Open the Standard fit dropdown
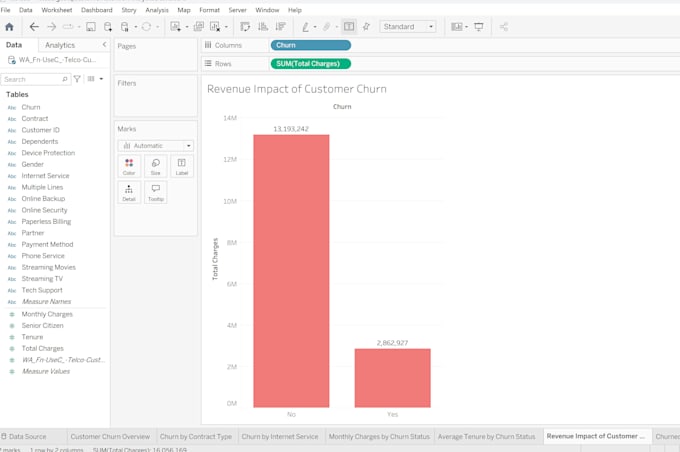 pyautogui.click(x=408, y=27)
